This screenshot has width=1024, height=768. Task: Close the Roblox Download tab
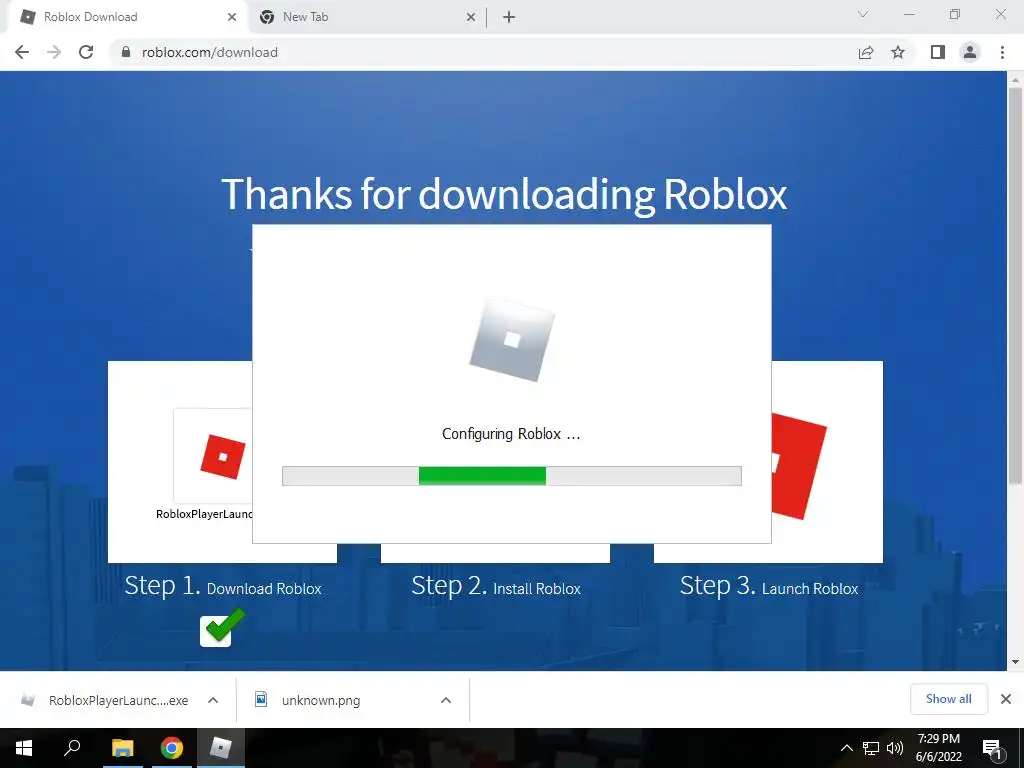click(232, 17)
